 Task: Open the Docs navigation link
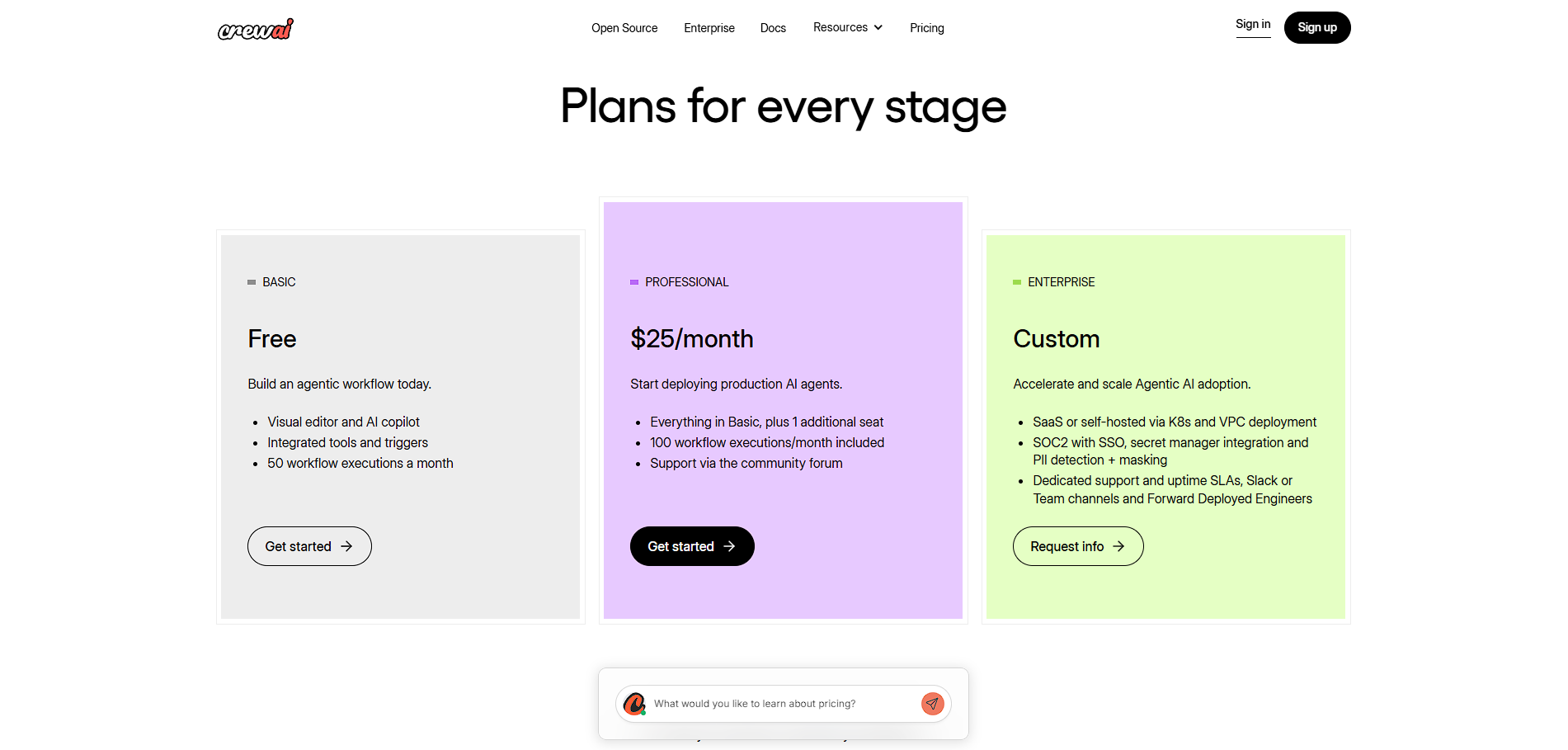(773, 28)
